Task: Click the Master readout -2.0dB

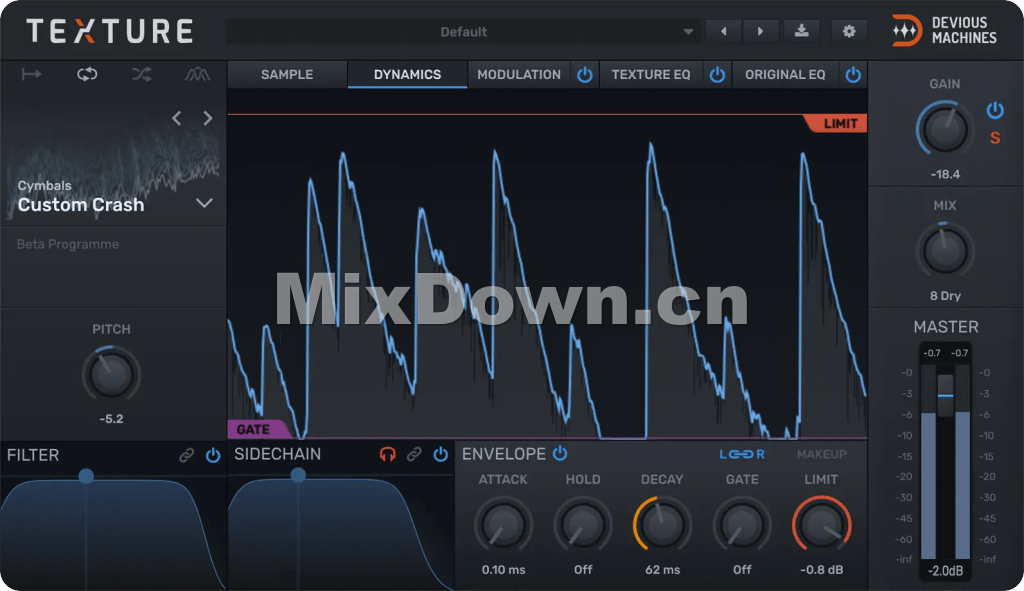Action: coord(946,571)
